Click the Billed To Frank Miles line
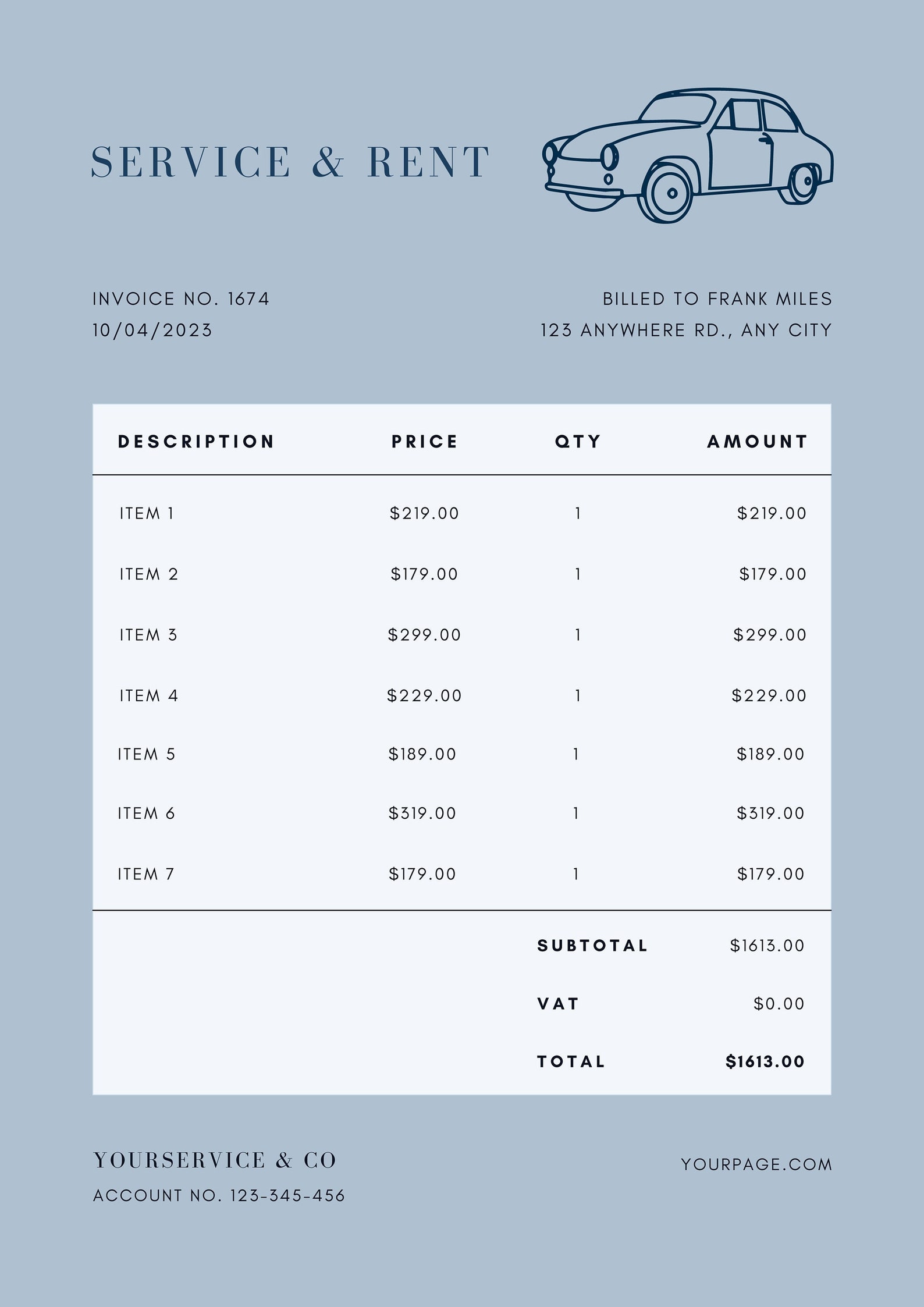The width and height of the screenshot is (924, 1307). tap(717, 299)
